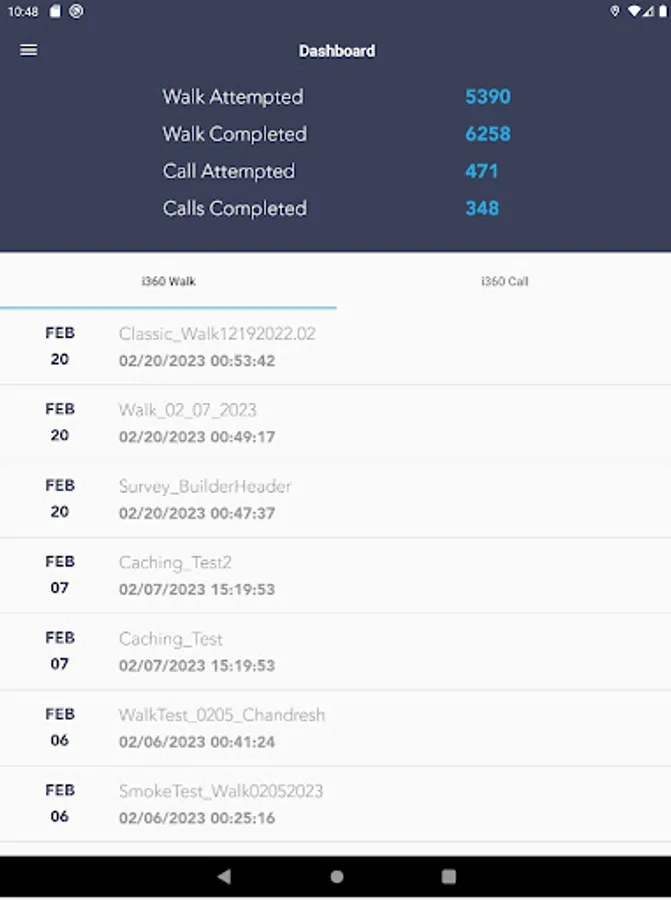Tap the Calls Completed value 348
The height and width of the screenshot is (900, 671).
click(481, 208)
